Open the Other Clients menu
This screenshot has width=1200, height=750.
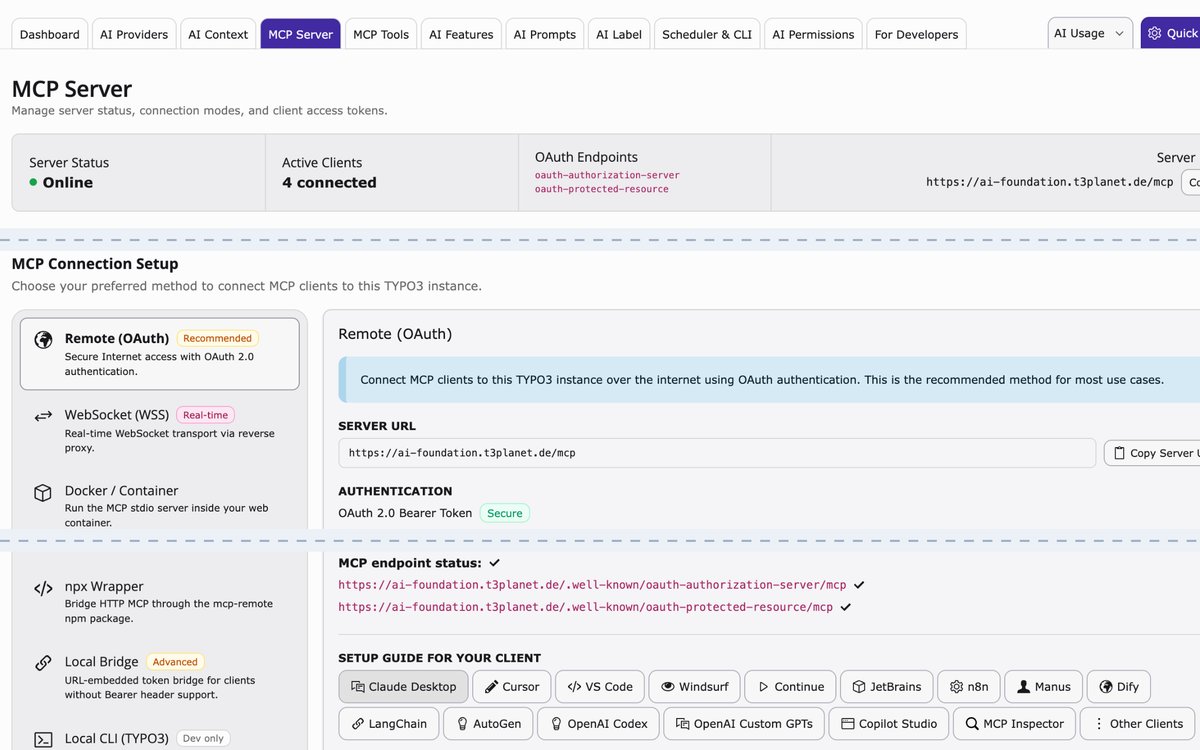pos(1138,724)
